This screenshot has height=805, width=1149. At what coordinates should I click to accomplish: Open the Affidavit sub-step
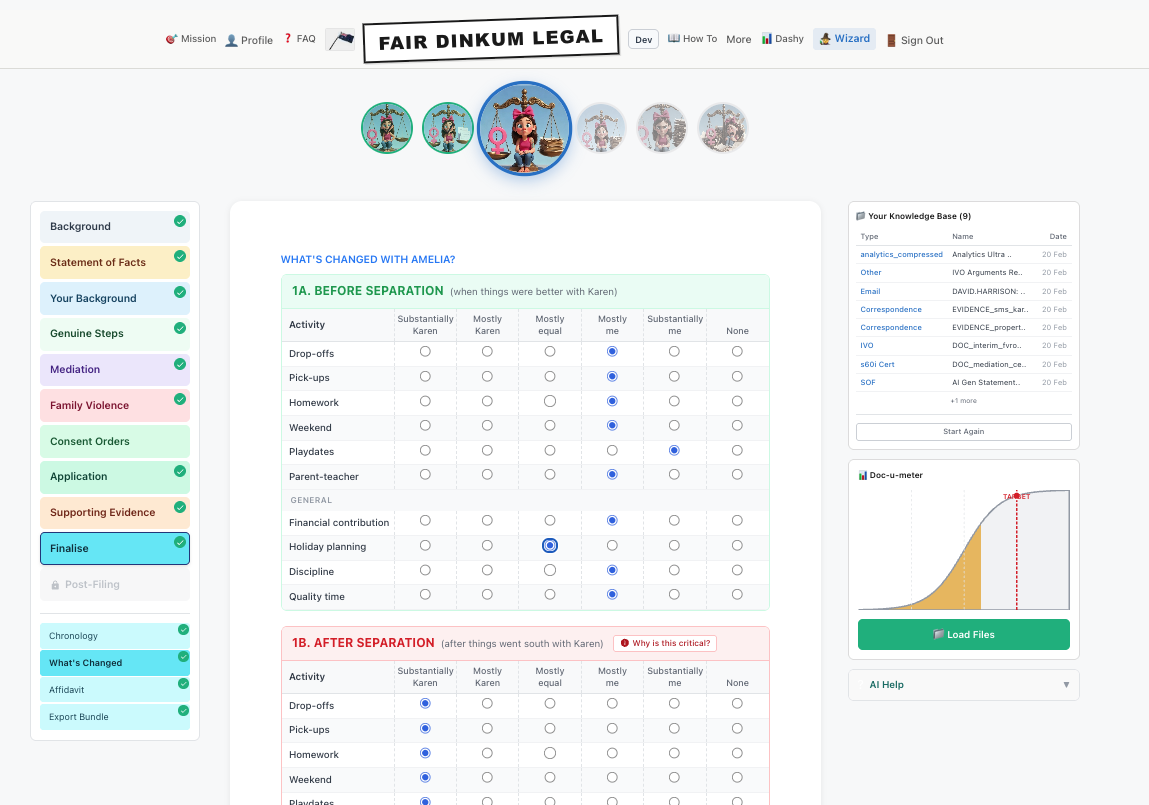(x=115, y=690)
